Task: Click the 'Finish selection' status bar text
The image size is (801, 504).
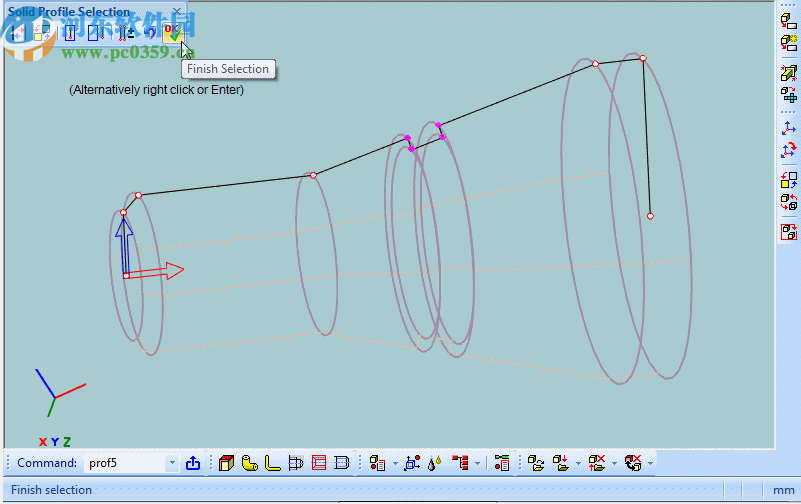Action: pos(51,490)
